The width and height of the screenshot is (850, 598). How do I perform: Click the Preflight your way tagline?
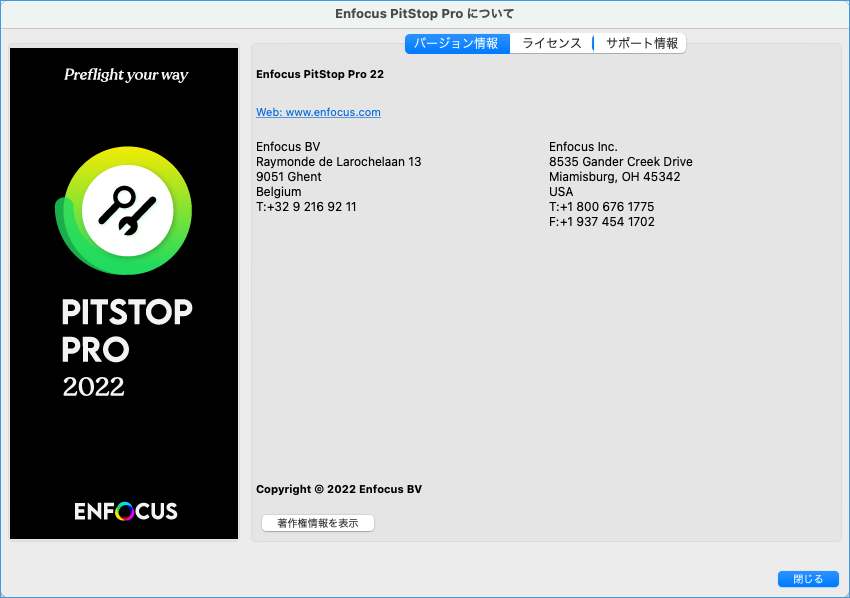(x=126, y=74)
